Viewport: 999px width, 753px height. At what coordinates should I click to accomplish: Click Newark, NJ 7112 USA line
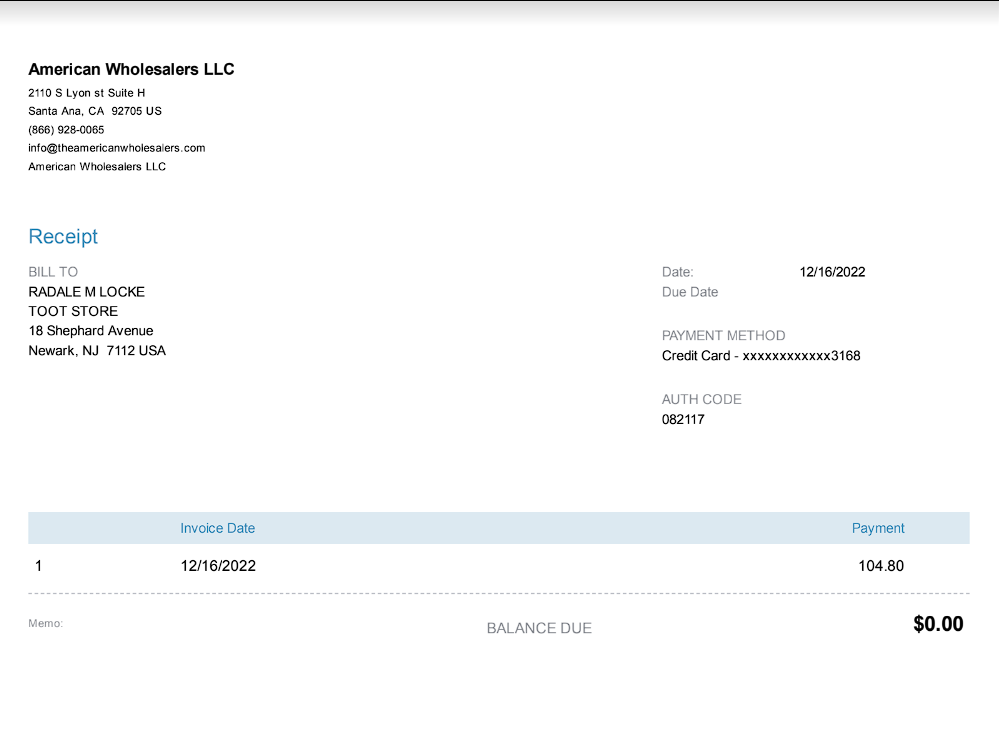click(97, 350)
